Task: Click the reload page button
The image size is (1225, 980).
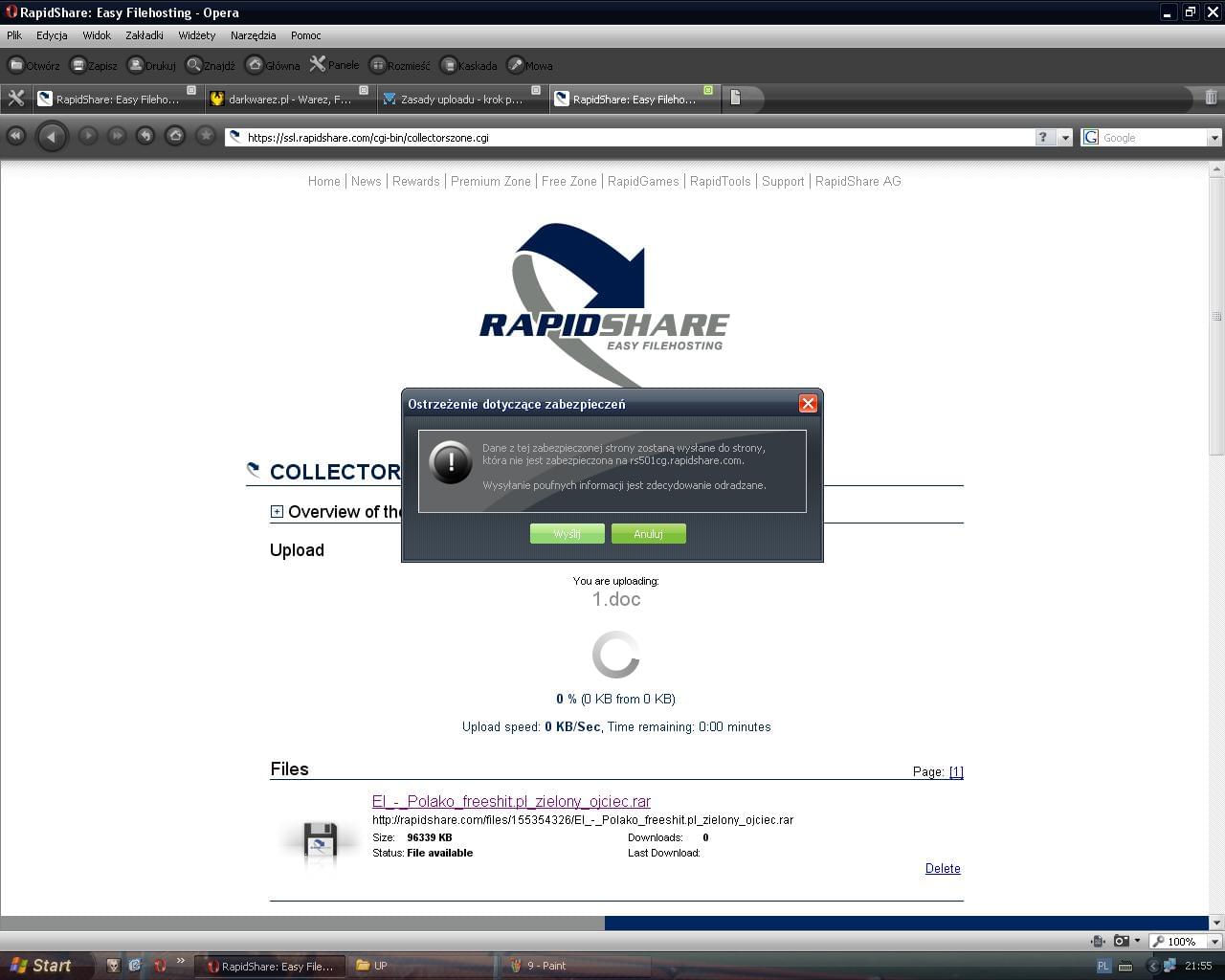Action: tap(145, 136)
